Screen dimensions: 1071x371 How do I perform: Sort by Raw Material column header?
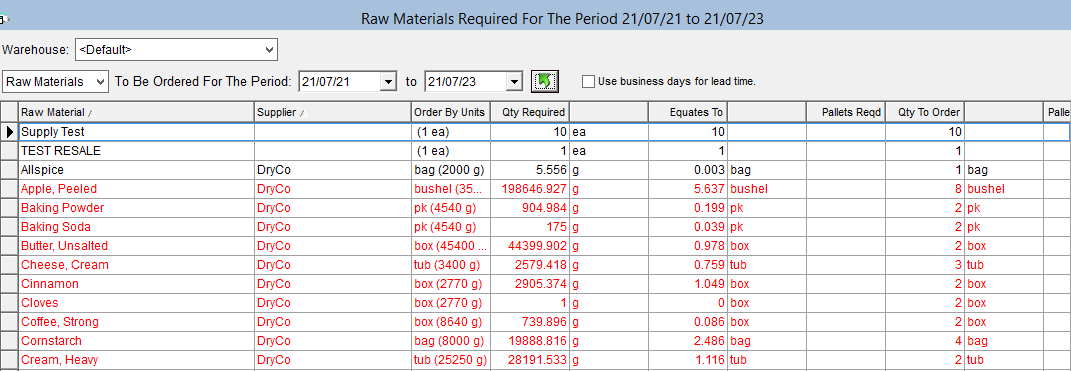pos(136,112)
